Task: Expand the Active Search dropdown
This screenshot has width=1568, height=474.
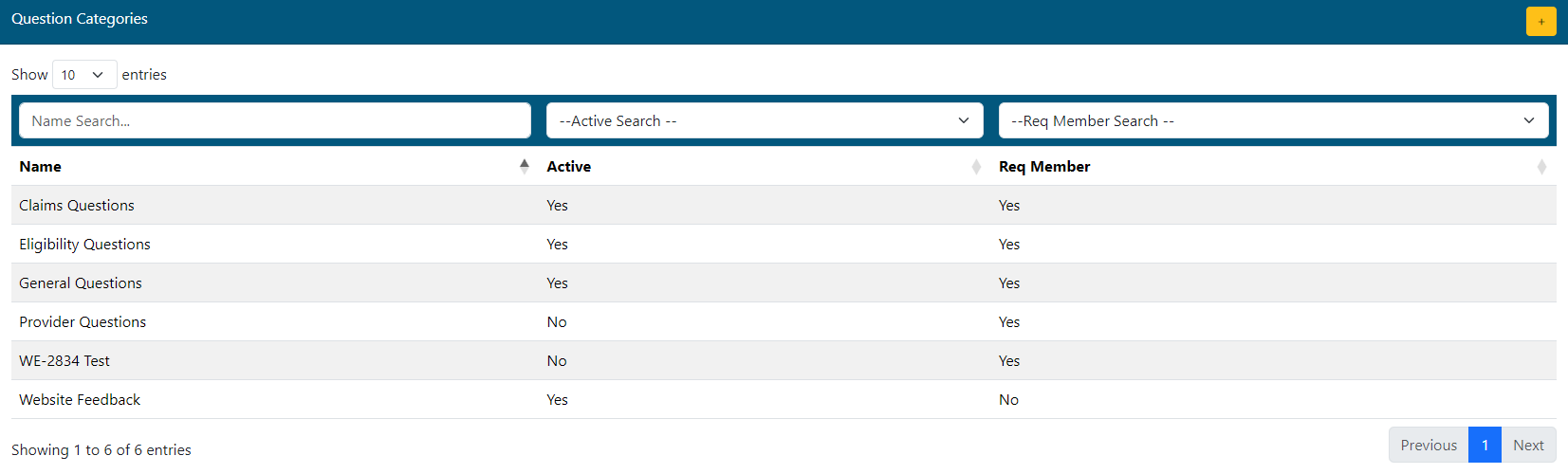Action: pyautogui.click(x=764, y=121)
